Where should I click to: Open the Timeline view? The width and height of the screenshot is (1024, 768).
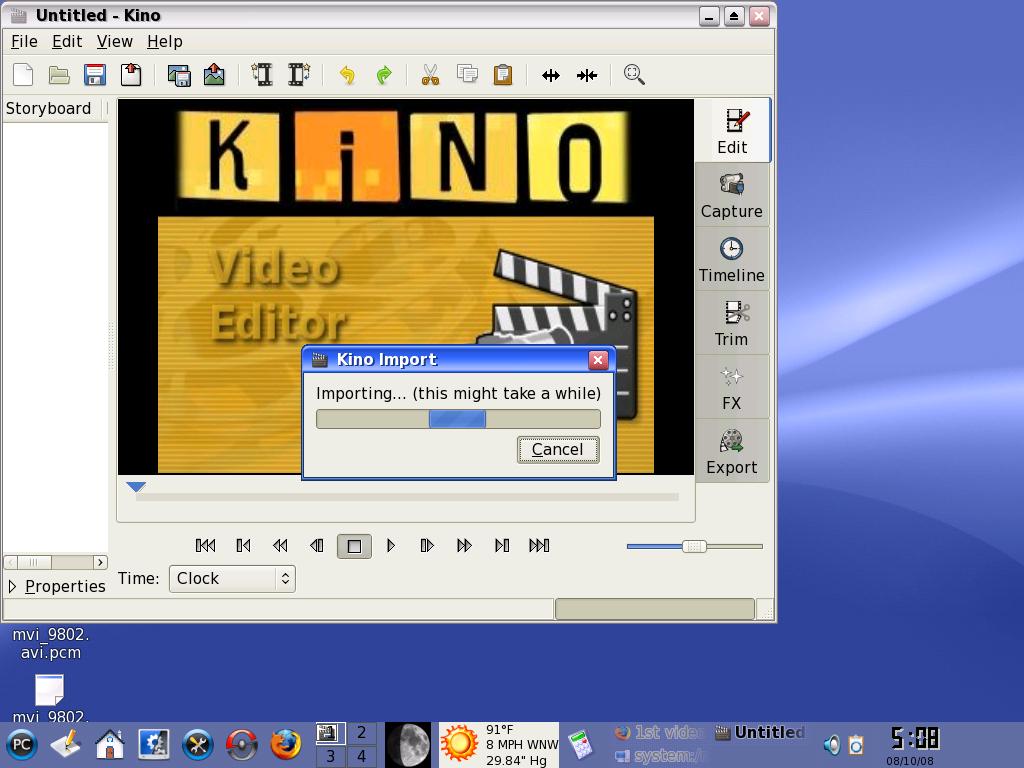click(731, 259)
